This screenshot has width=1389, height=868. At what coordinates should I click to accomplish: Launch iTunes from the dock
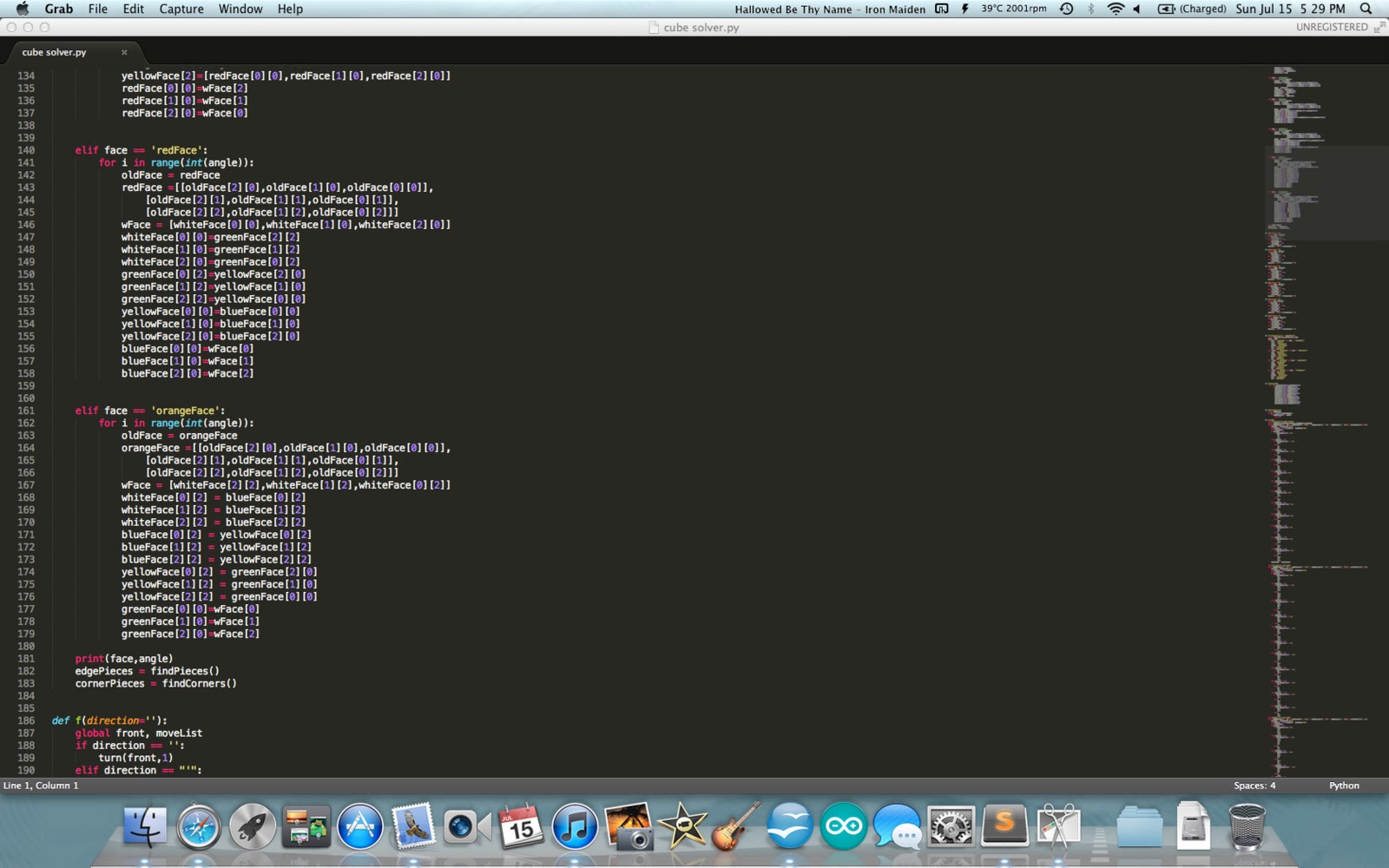(x=575, y=825)
